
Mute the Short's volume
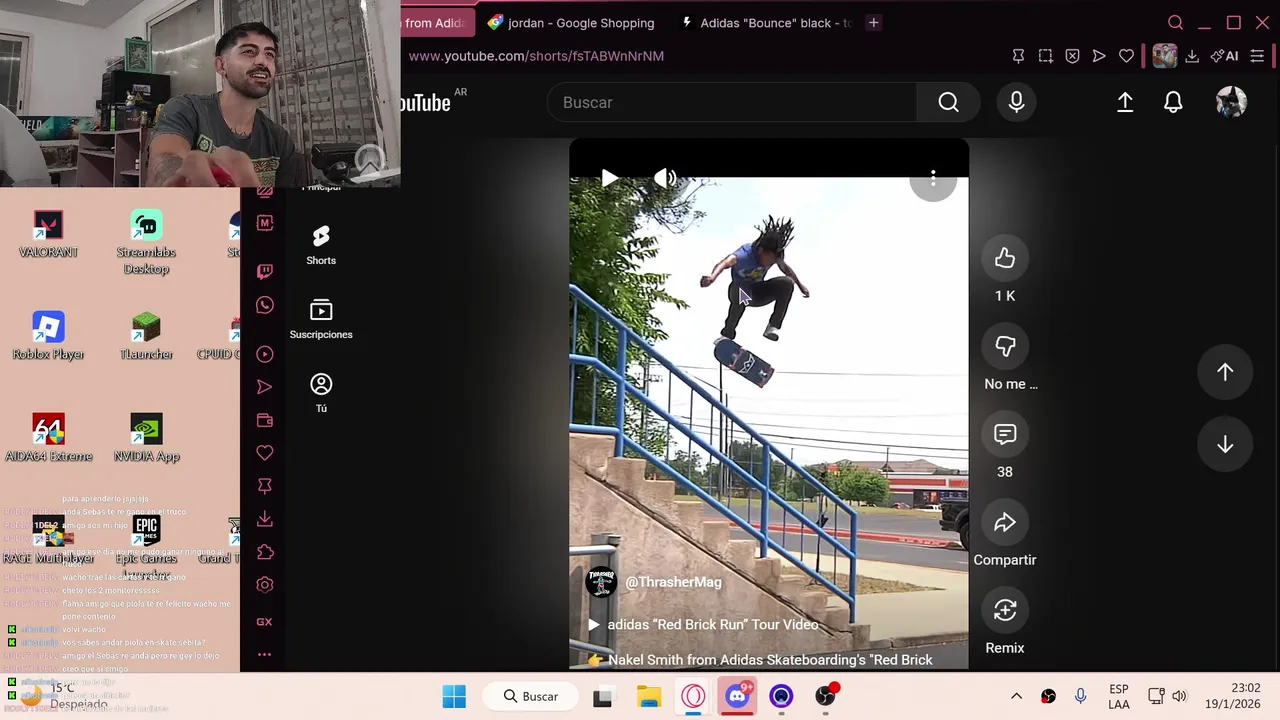coord(665,179)
